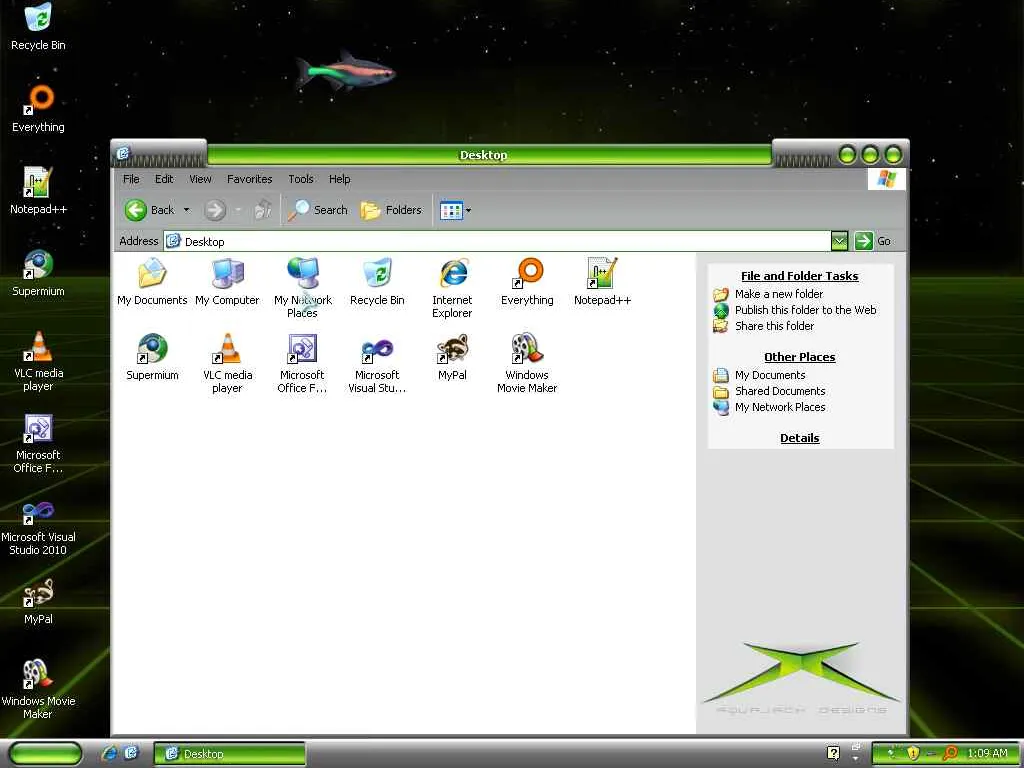
Task: Open the View menu
Action: pyautogui.click(x=200, y=179)
